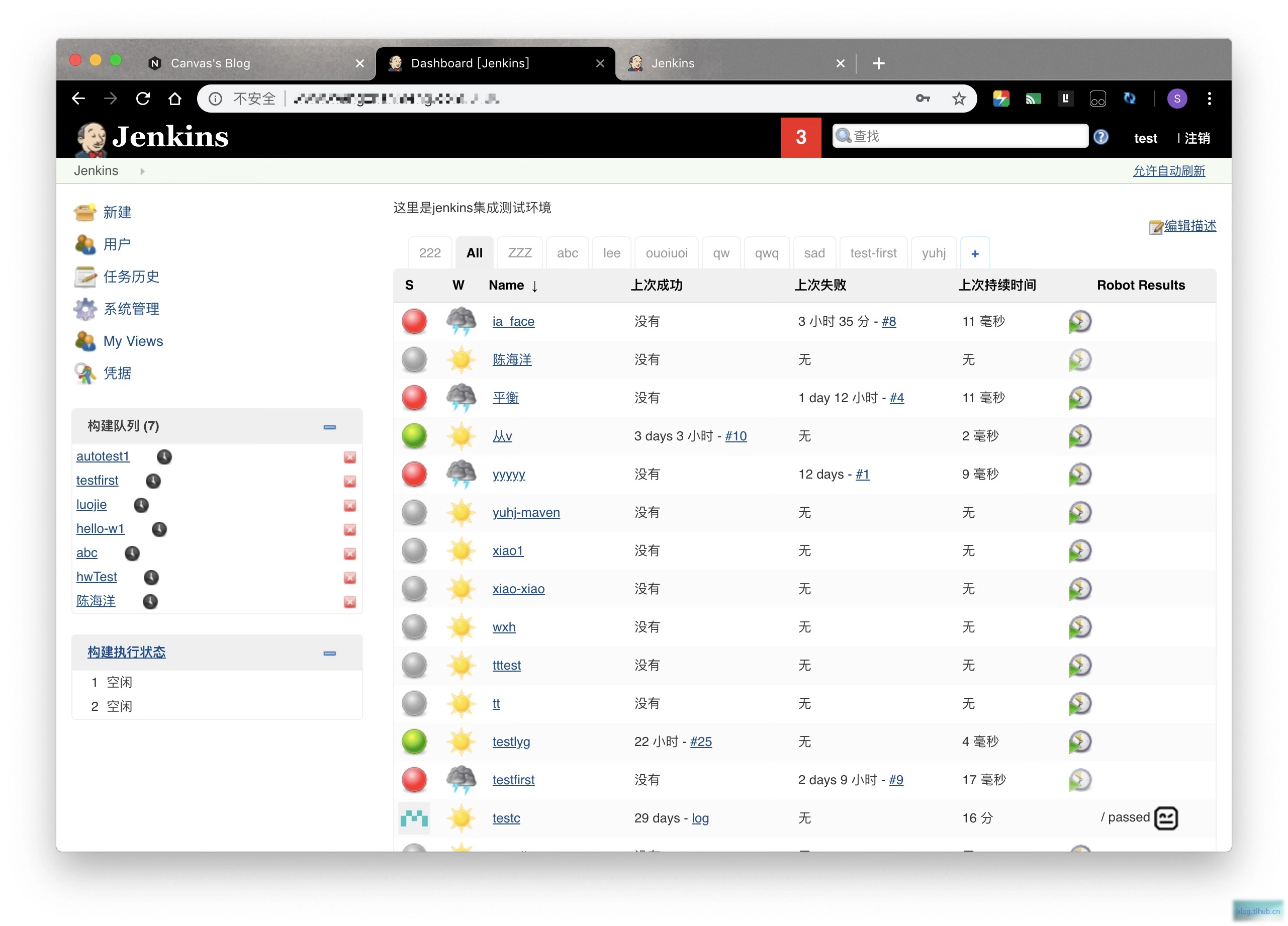Click storm weather icon of yyyyy
The width and height of the screenshot is (1288, 926).
[461, 474]
